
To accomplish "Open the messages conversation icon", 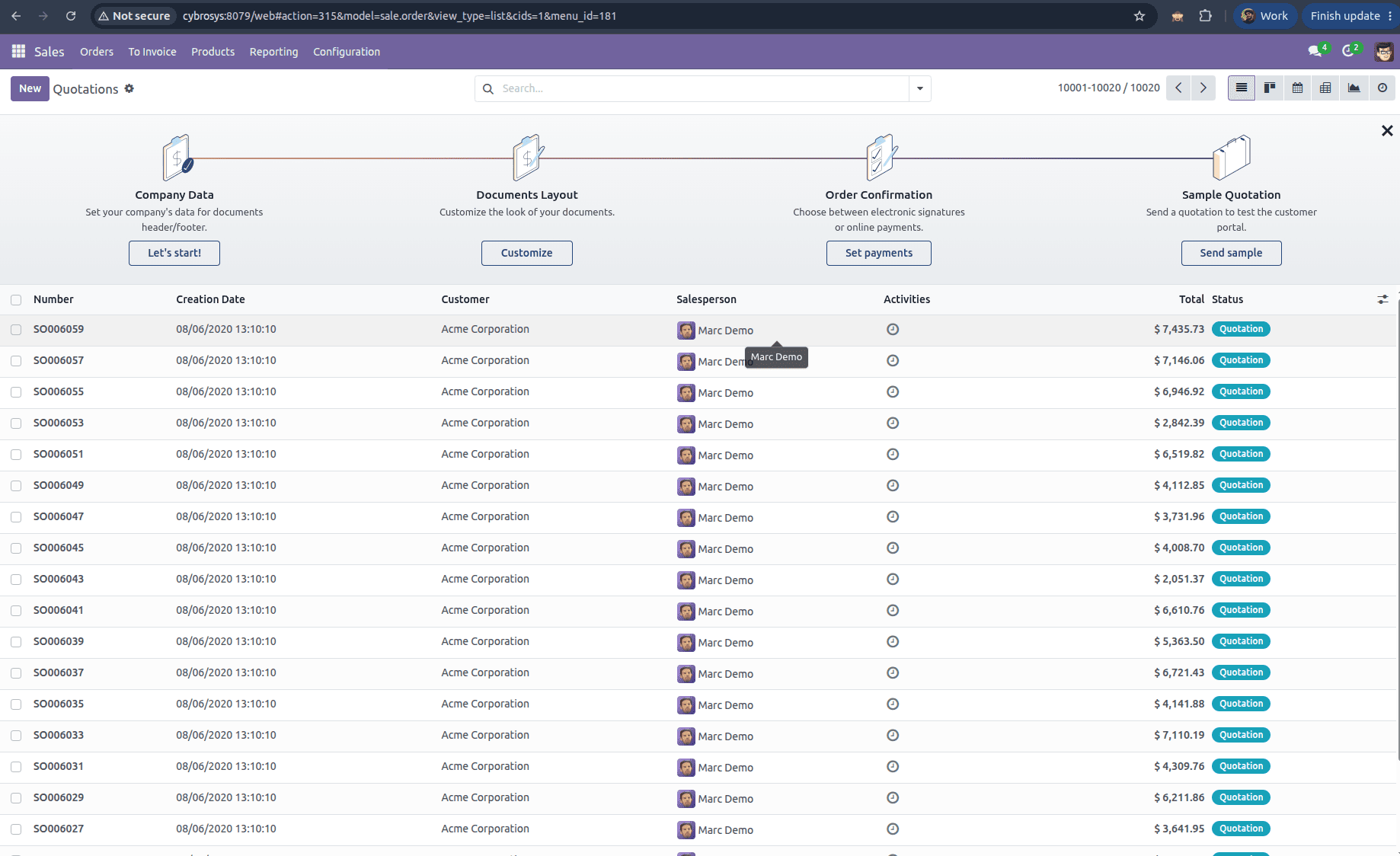I will [x=1315, y=51].
